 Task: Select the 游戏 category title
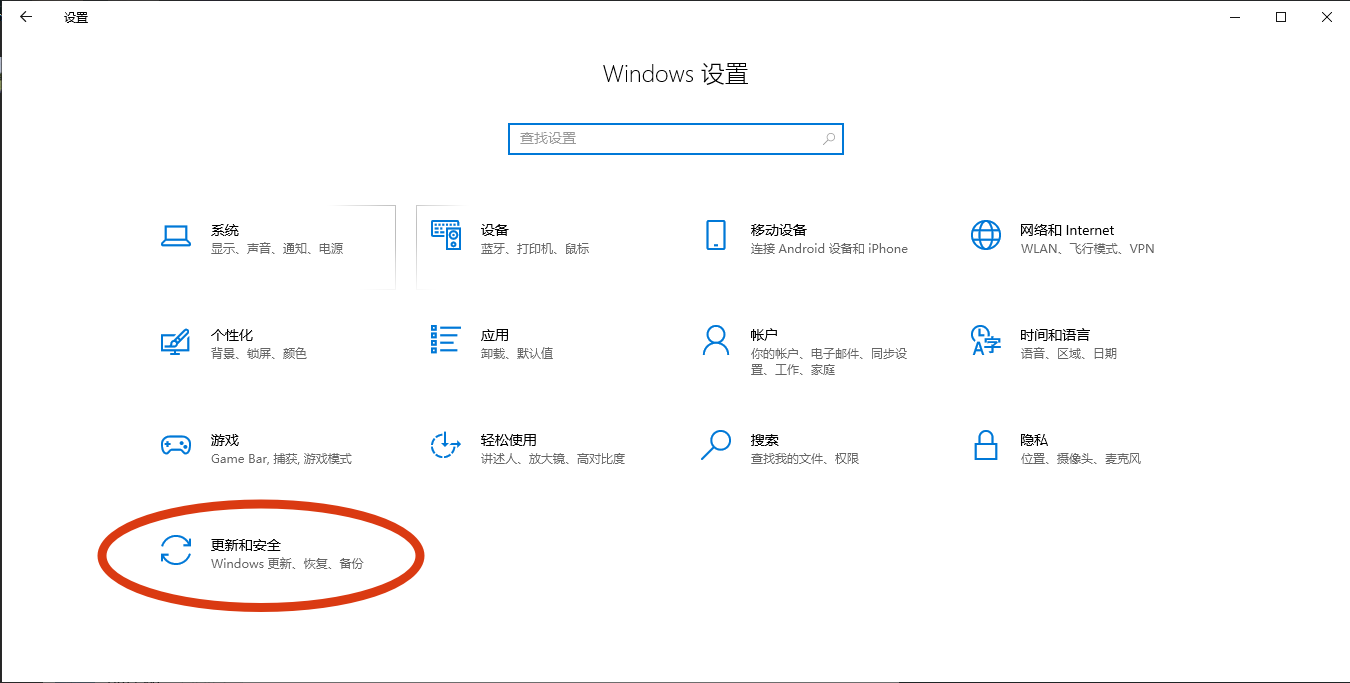[x=225, y=440]
